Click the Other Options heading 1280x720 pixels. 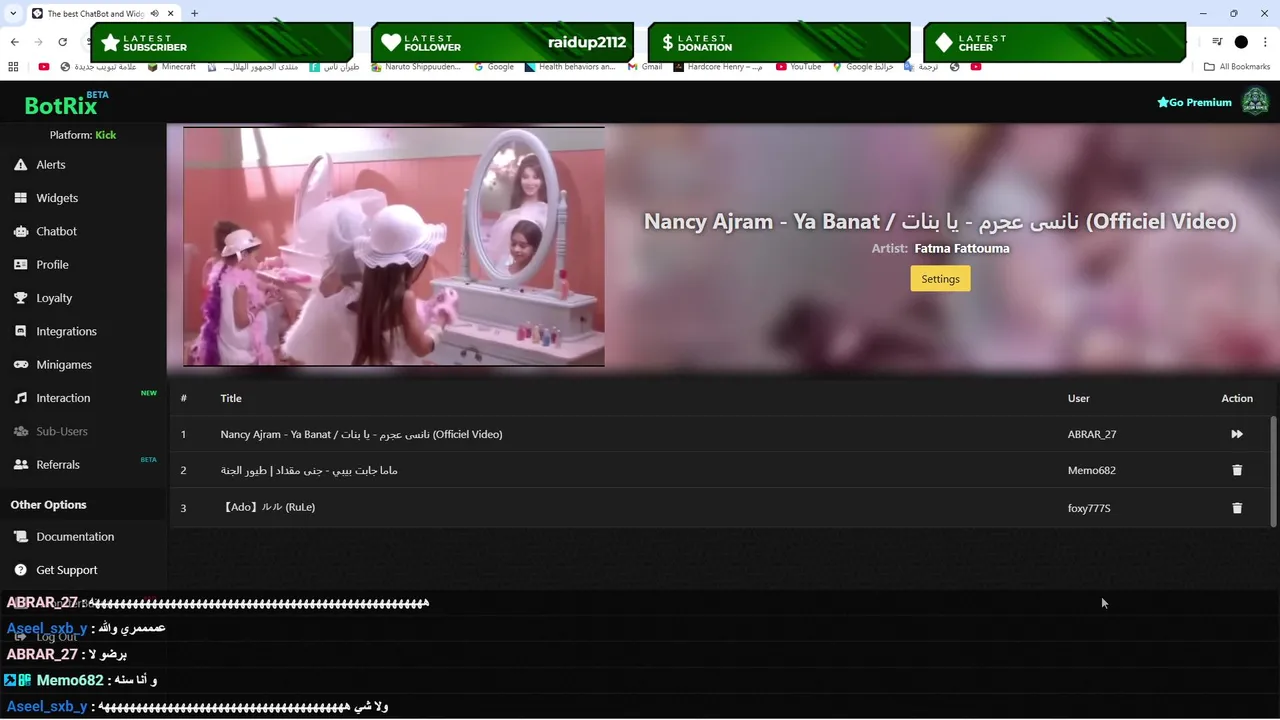[48, 505]
